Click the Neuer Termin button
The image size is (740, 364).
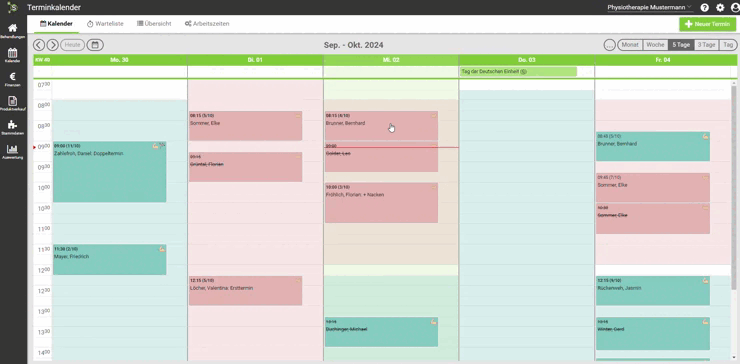[x=707, y=24]
